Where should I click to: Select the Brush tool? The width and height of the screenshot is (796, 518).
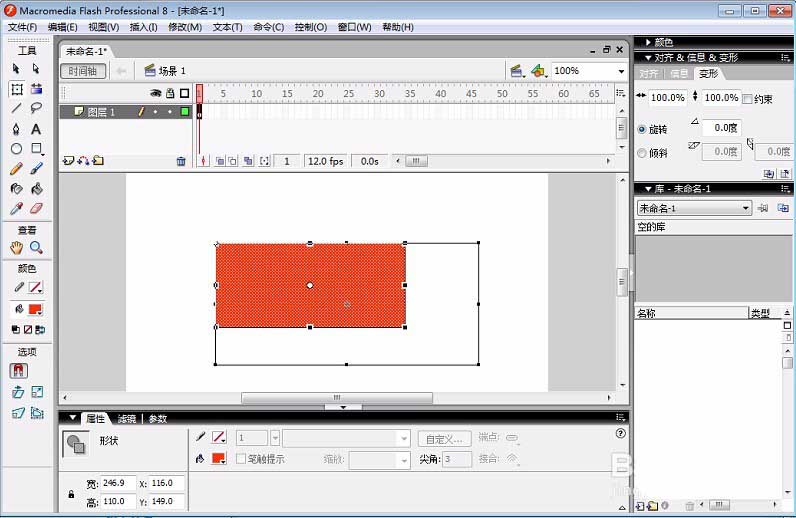tap(36, 169)
